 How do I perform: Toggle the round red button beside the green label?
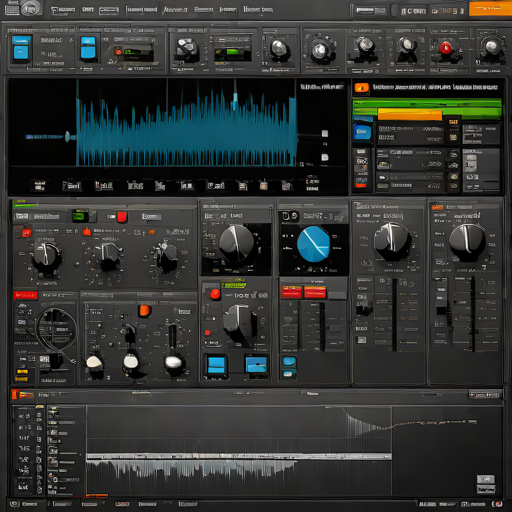[215, 294]
